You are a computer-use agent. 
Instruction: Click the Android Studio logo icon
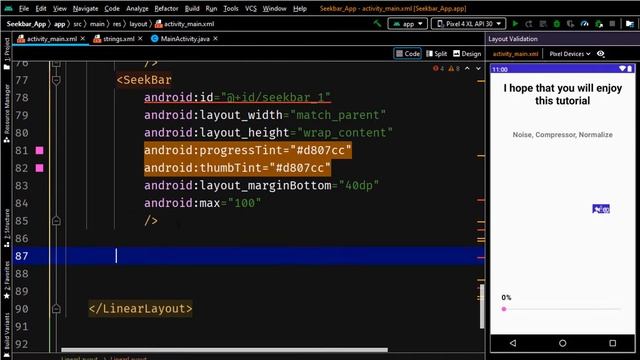coord(8,8)
